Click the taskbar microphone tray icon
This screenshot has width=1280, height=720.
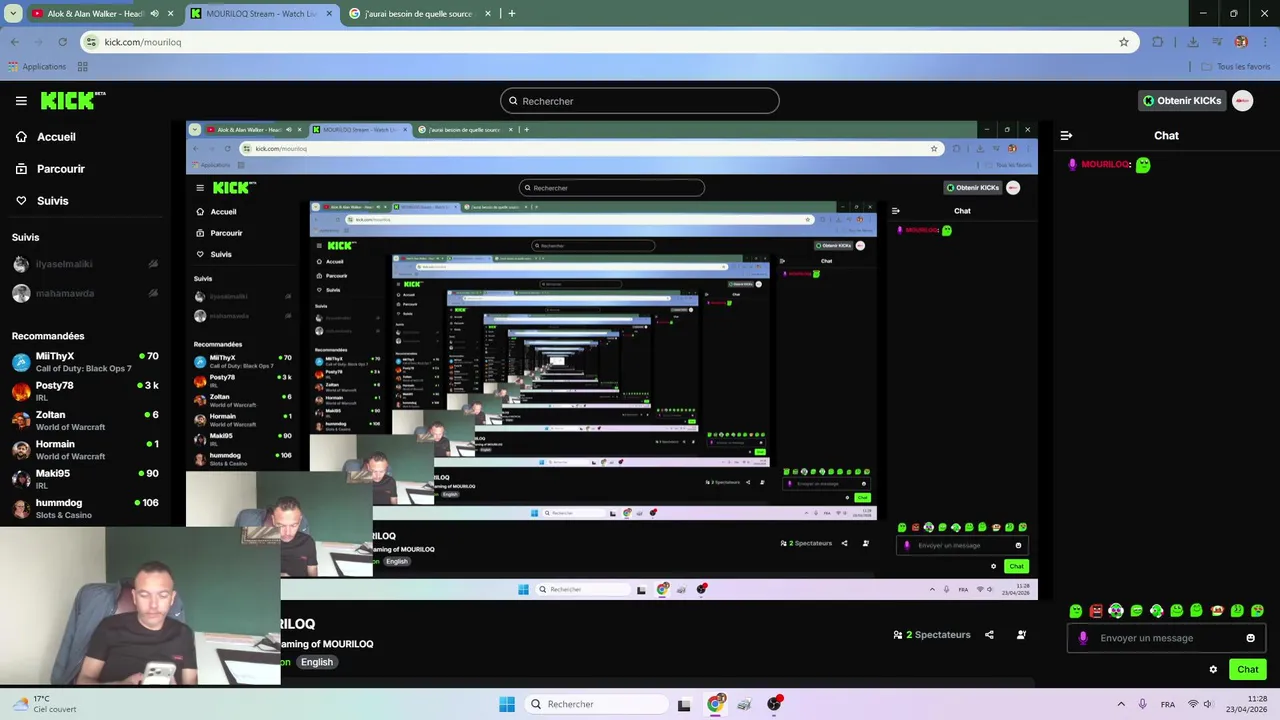pyautogui.click(x=1142, y=704)
